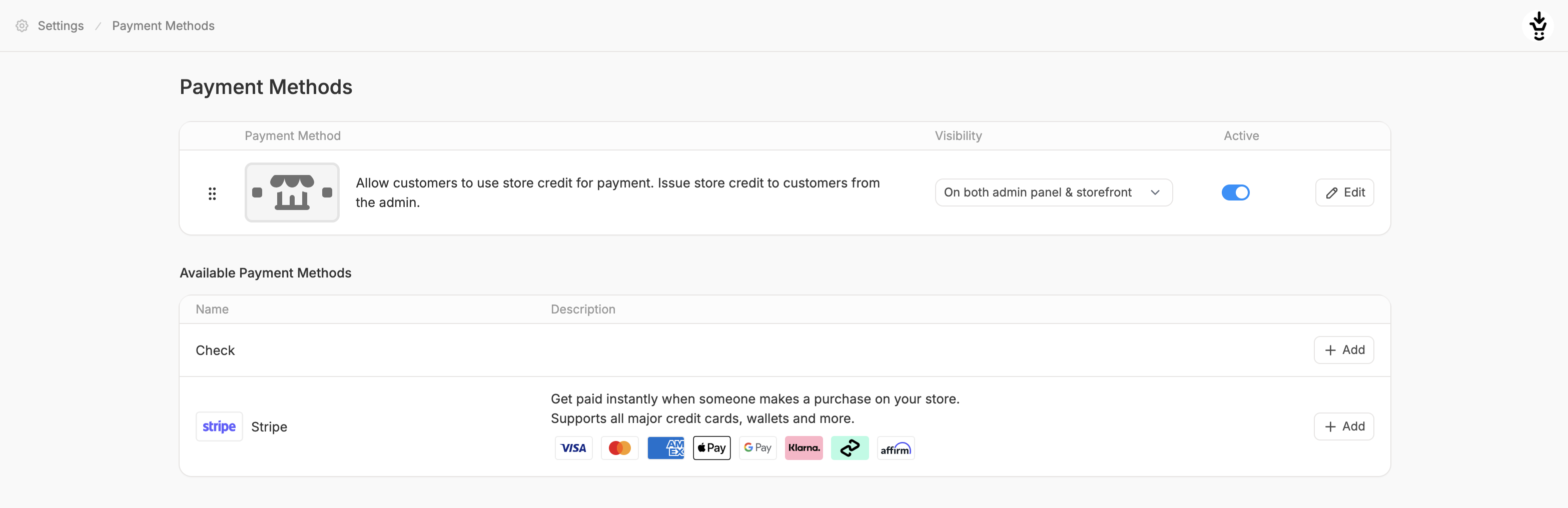
Task: Click the 'Name' column header
Action: tap(212, 309)
